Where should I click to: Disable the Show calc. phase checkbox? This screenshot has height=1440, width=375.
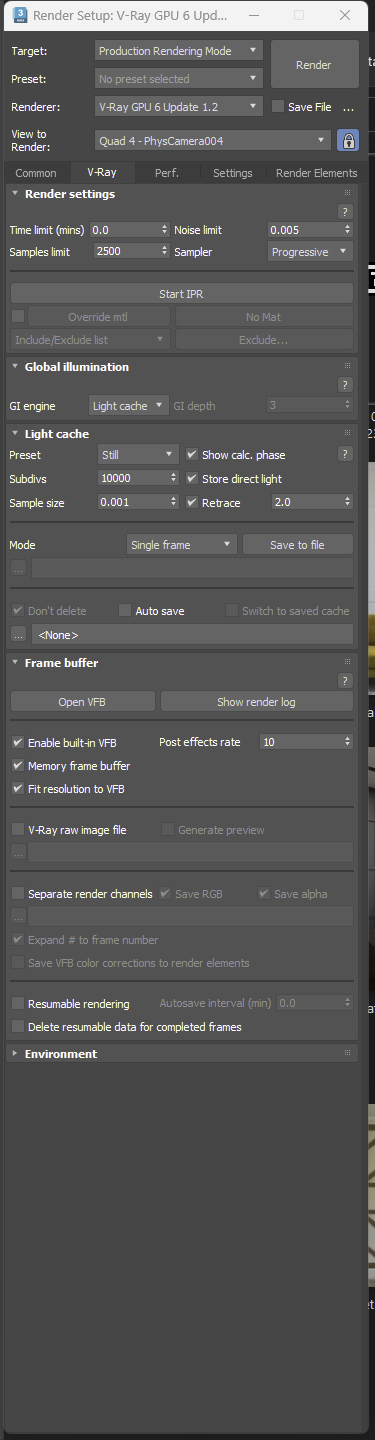coord(193,454)
